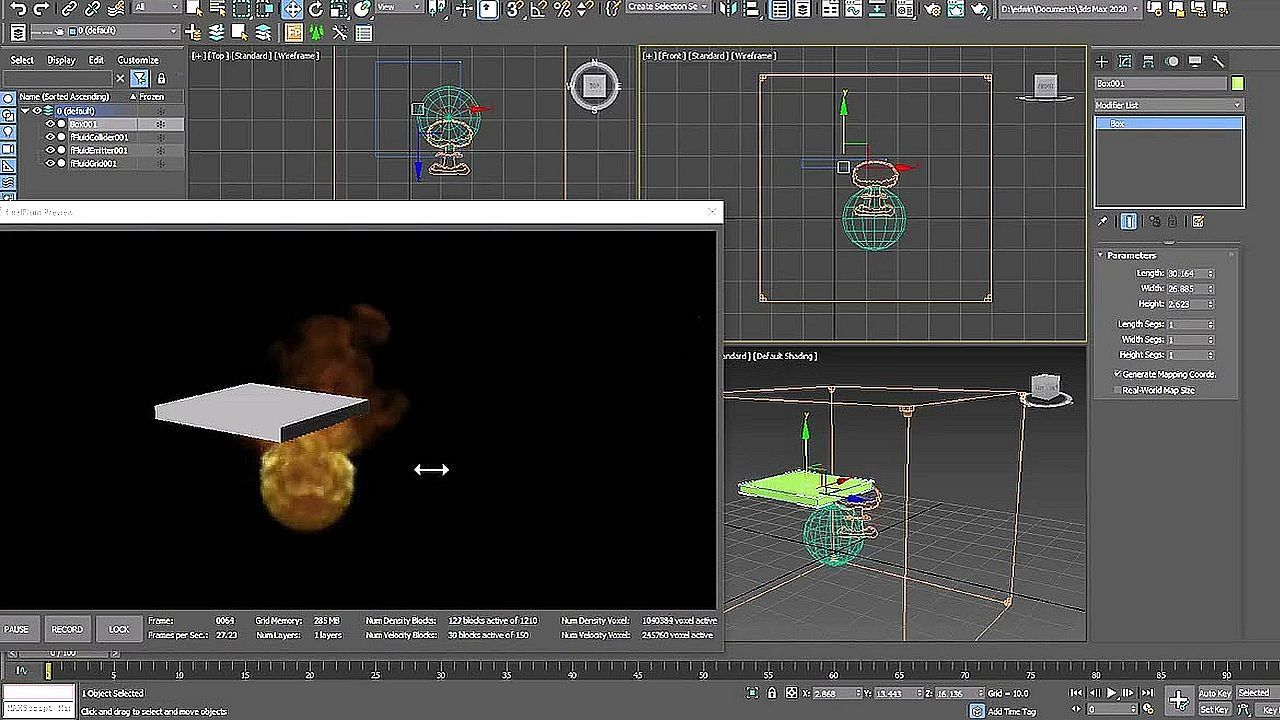Image resolution: width=1280 pixels, height=720 pixels.
Task: Click the Percent Snap toggle icon
Action: click(562, 9)
